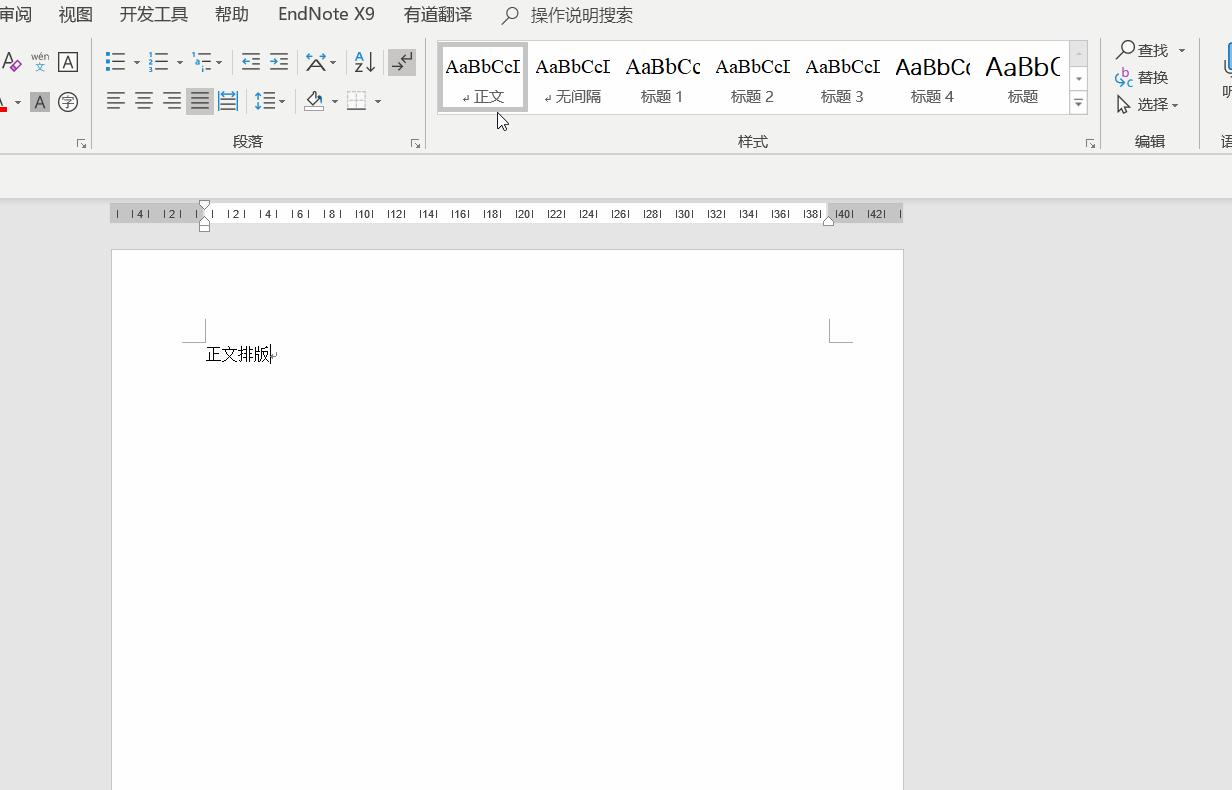Click the numbered list icon
The height and width of the screenshot is (790, 1232).
[158, 62]
